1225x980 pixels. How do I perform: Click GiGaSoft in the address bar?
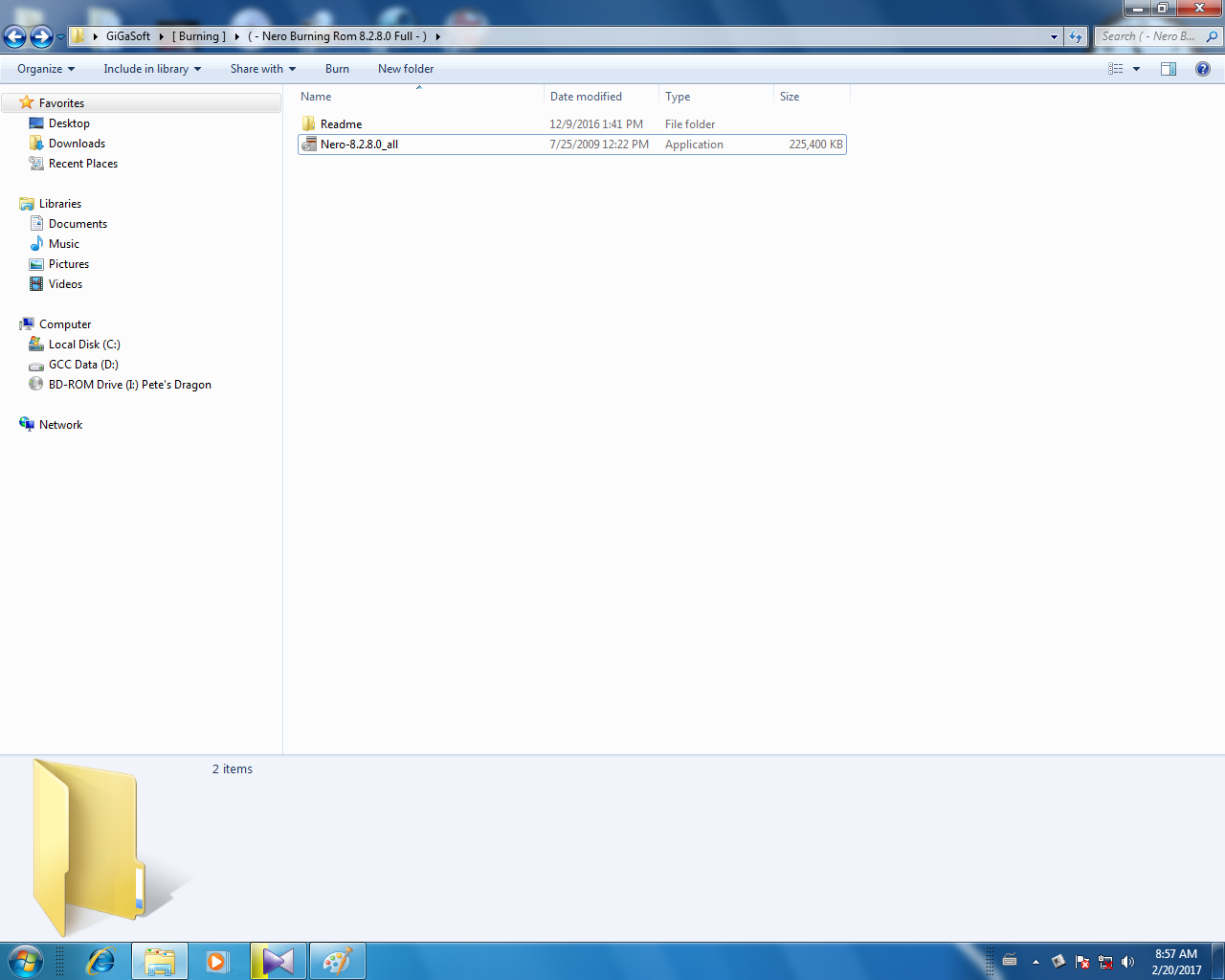[128, 36]
